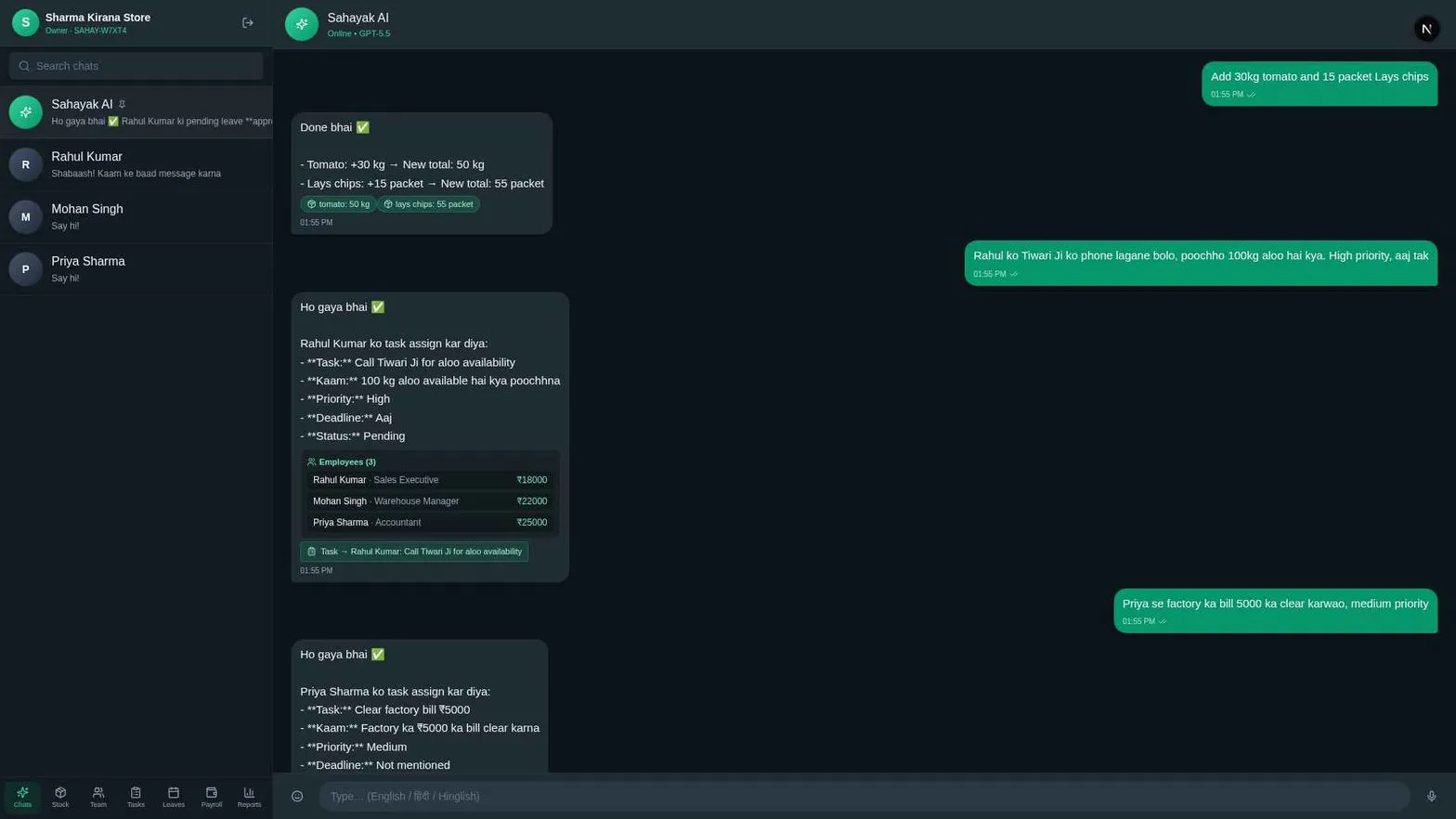Viewport: 1456px width, 819px height.
Task: Switch to the Chats tab
Action: (22, 797)
